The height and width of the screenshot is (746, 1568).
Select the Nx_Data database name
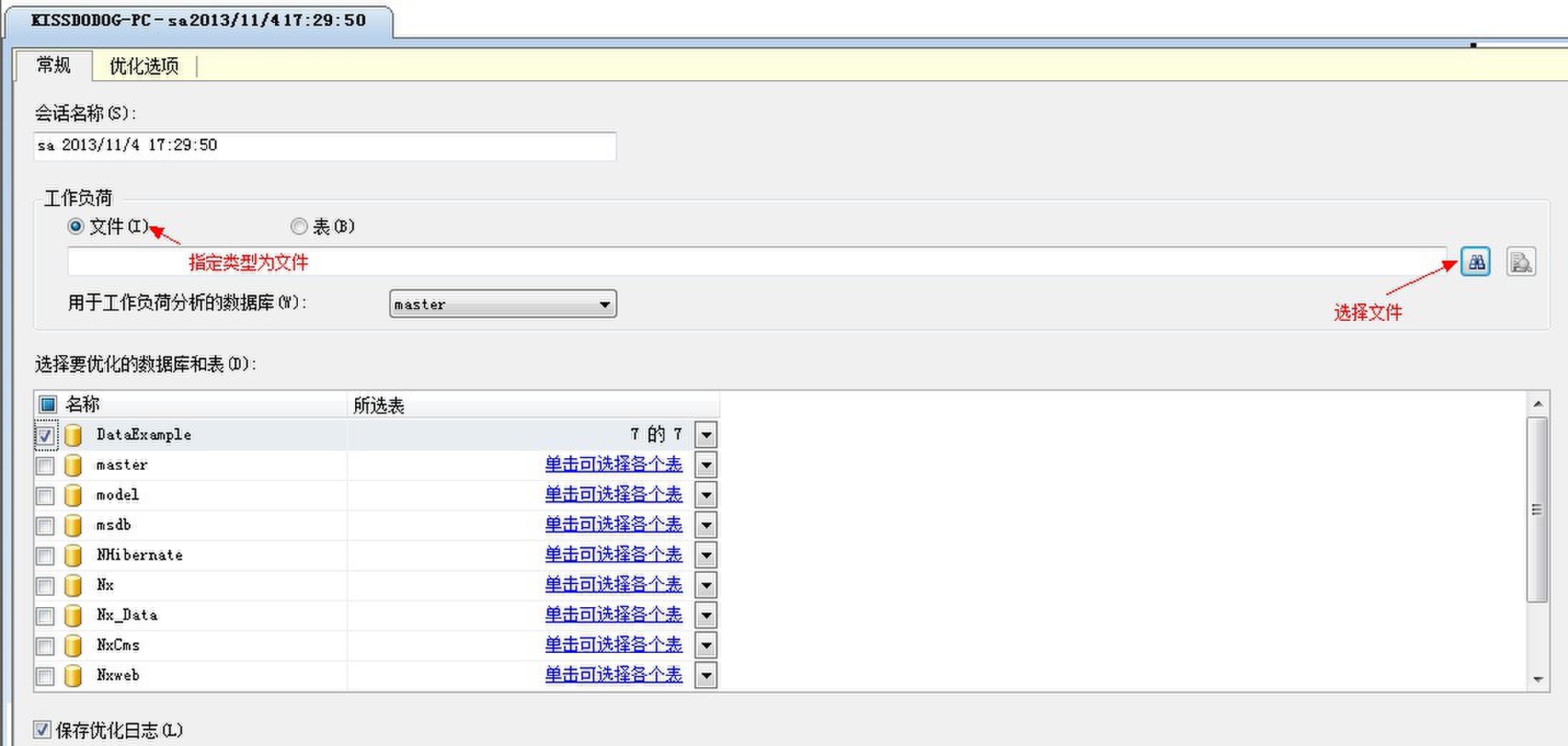point(127,615)
